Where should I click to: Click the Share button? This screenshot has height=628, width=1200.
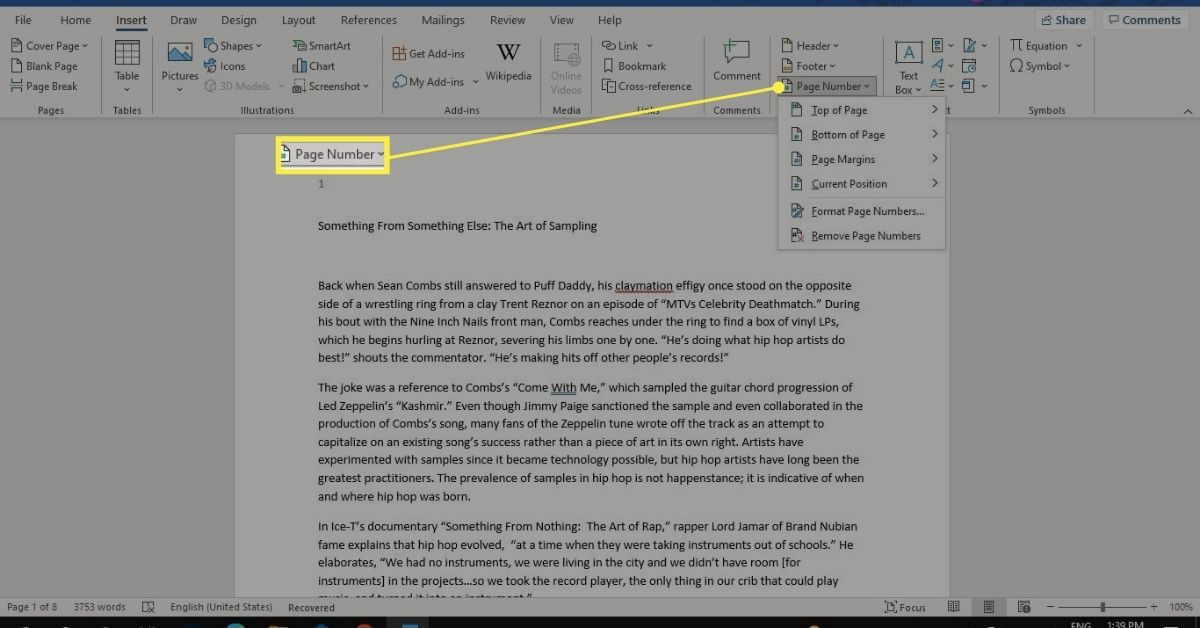click(x=1063, y=20)
